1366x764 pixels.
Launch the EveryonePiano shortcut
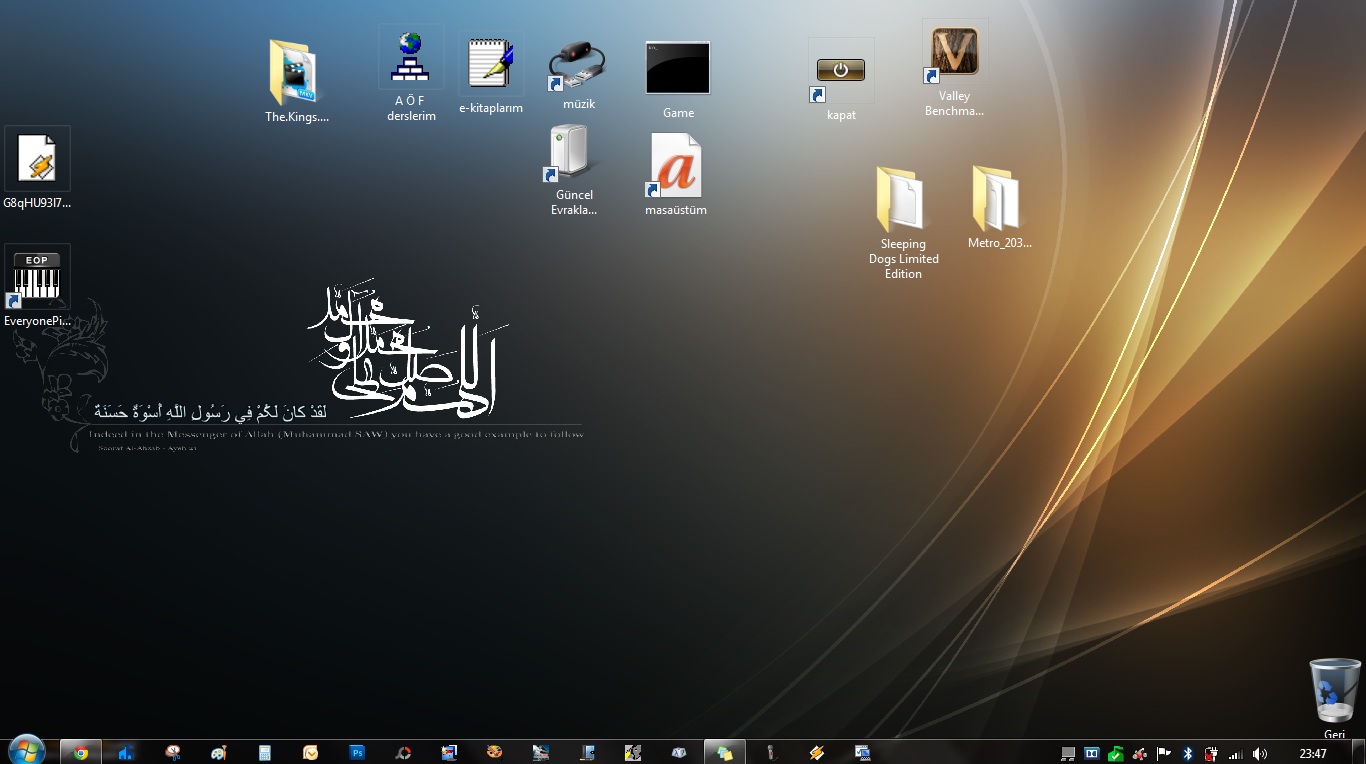(37, 286)
